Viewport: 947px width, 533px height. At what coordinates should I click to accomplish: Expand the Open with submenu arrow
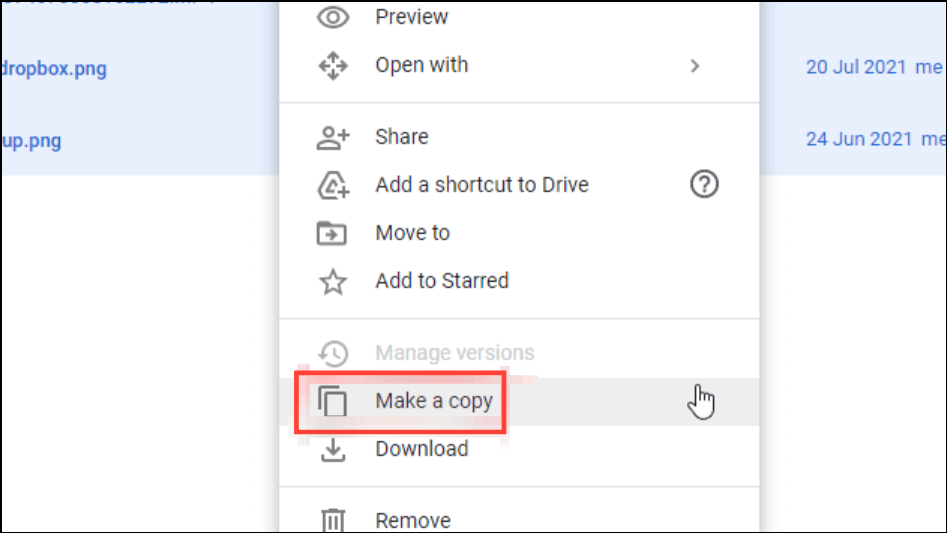click(x=695, y=66)
